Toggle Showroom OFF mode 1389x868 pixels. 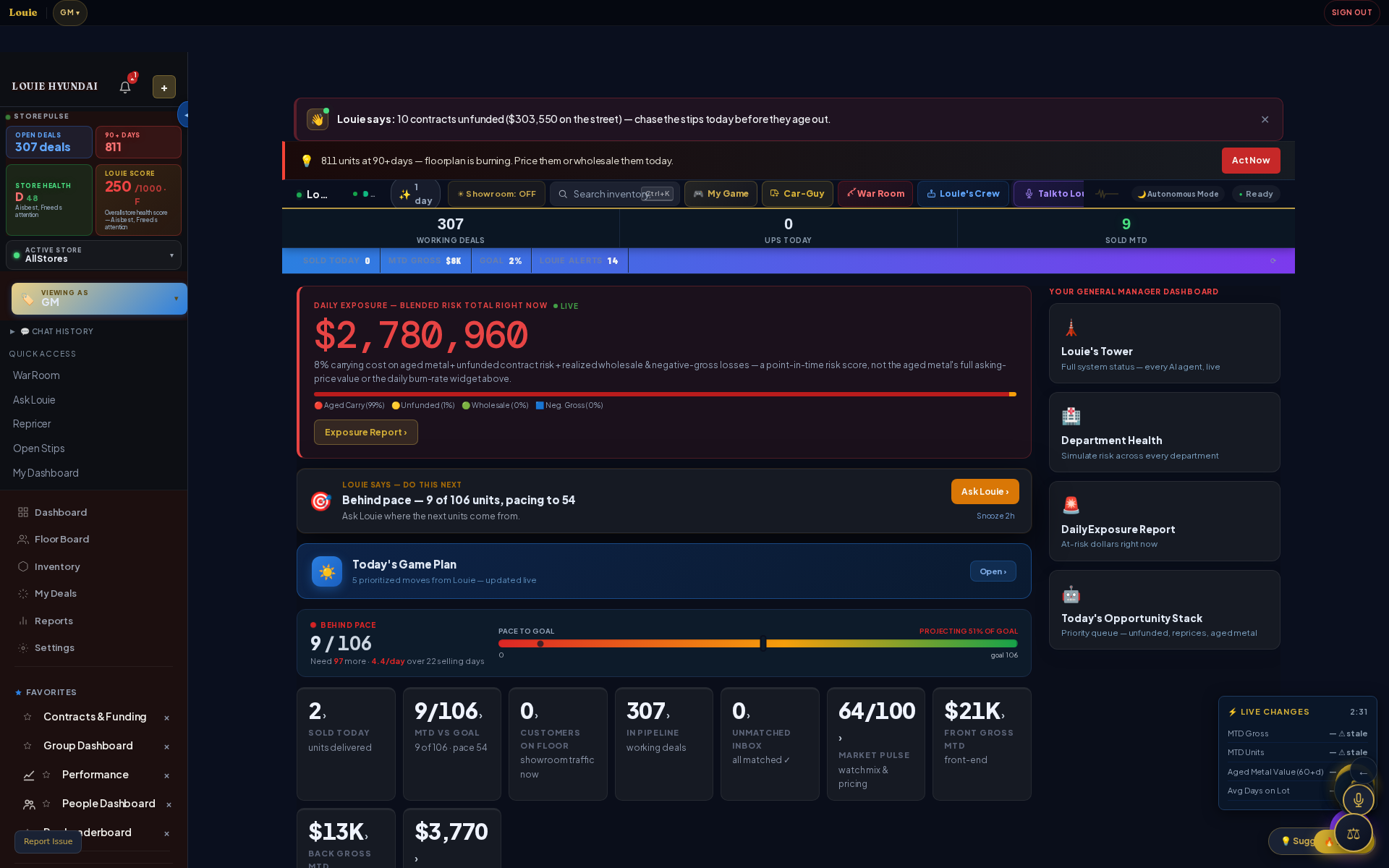pyautogui.click(x=496, y=194)
